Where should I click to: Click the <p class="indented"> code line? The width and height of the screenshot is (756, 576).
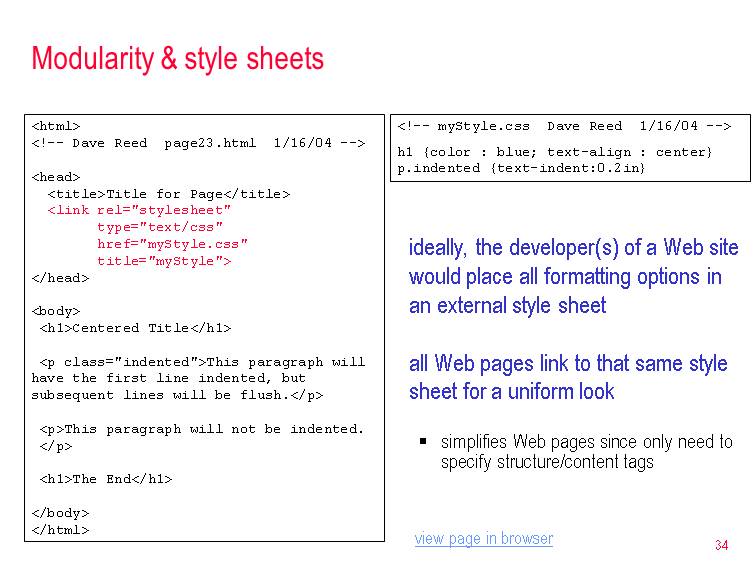click(x=202, y=362)
